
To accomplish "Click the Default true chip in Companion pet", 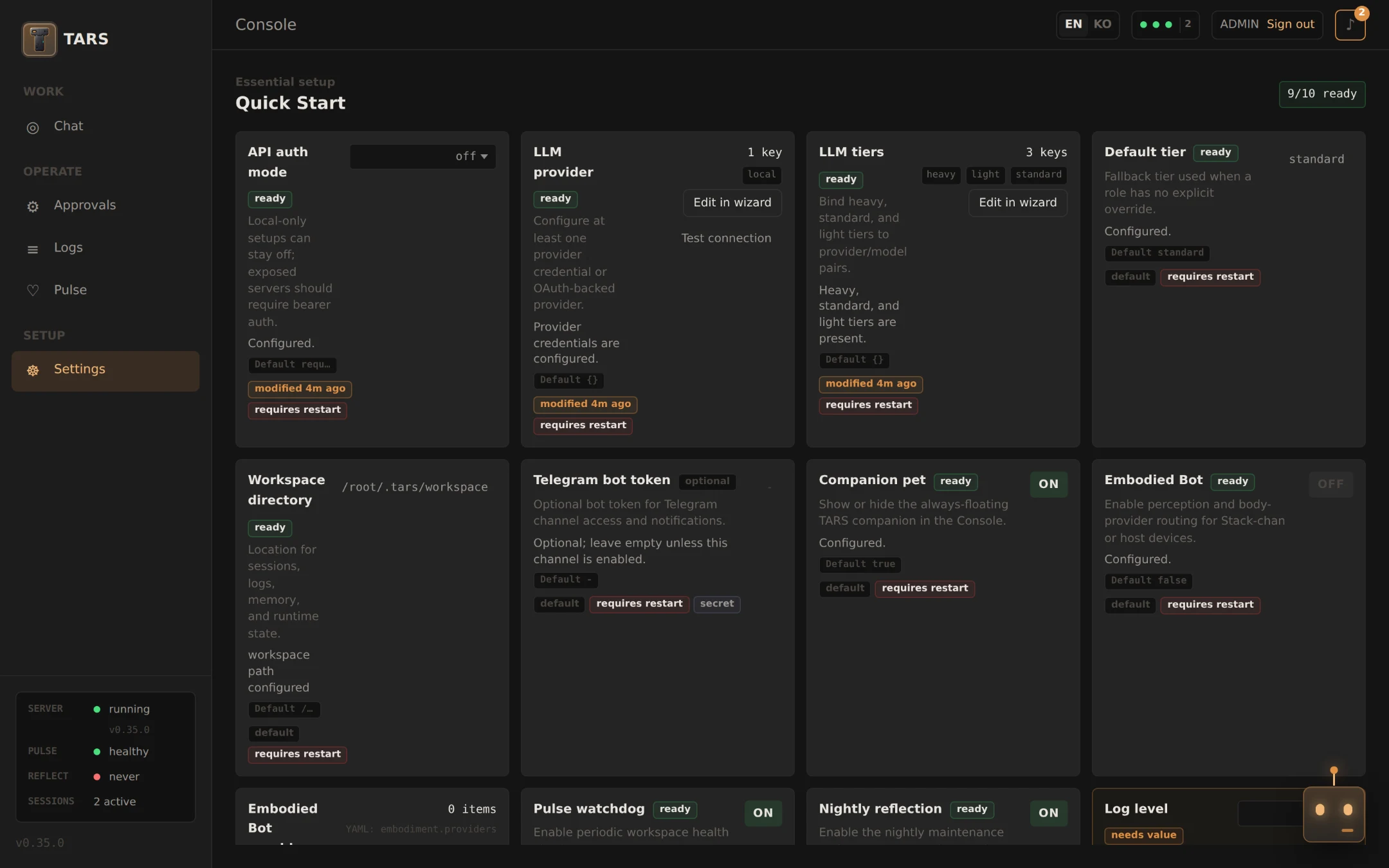I will point(860,565).
